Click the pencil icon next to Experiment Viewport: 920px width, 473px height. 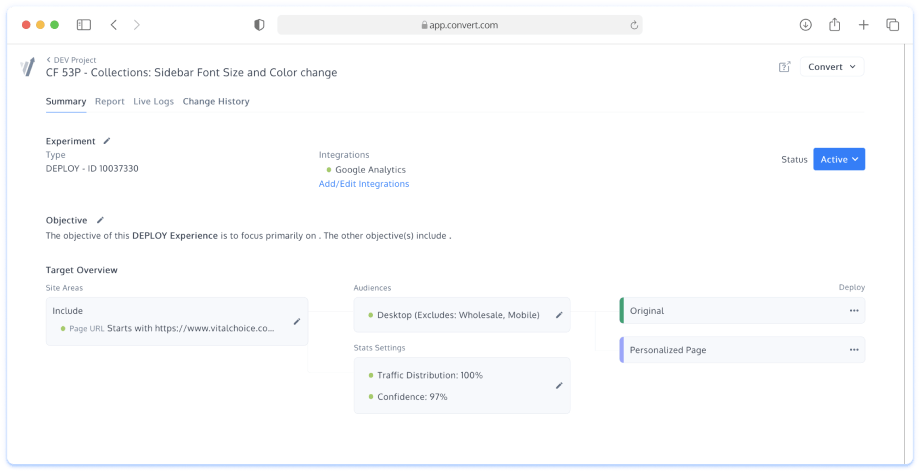(107, 141)
